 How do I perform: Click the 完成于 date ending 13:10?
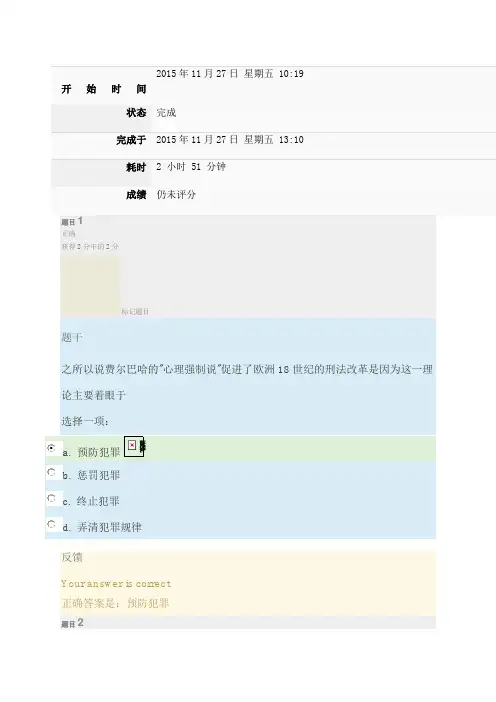click(230, 140)
